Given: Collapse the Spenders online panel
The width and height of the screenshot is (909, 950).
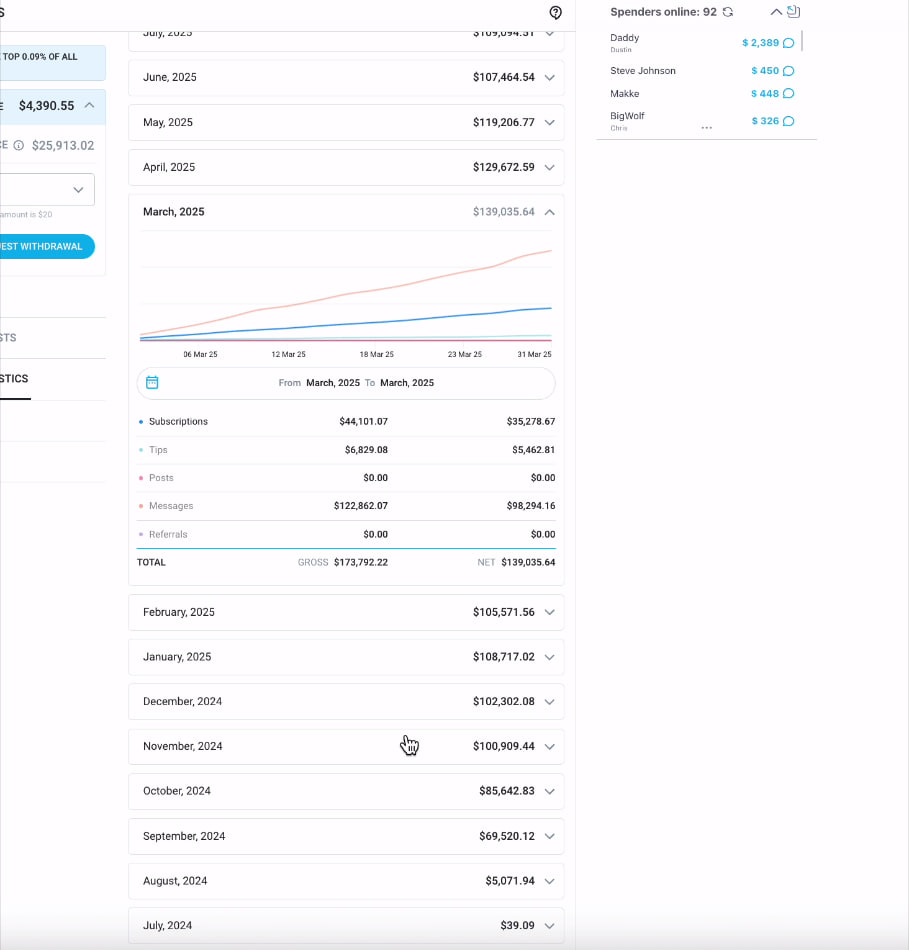Looking at the screenshot, I should point(775,12).
